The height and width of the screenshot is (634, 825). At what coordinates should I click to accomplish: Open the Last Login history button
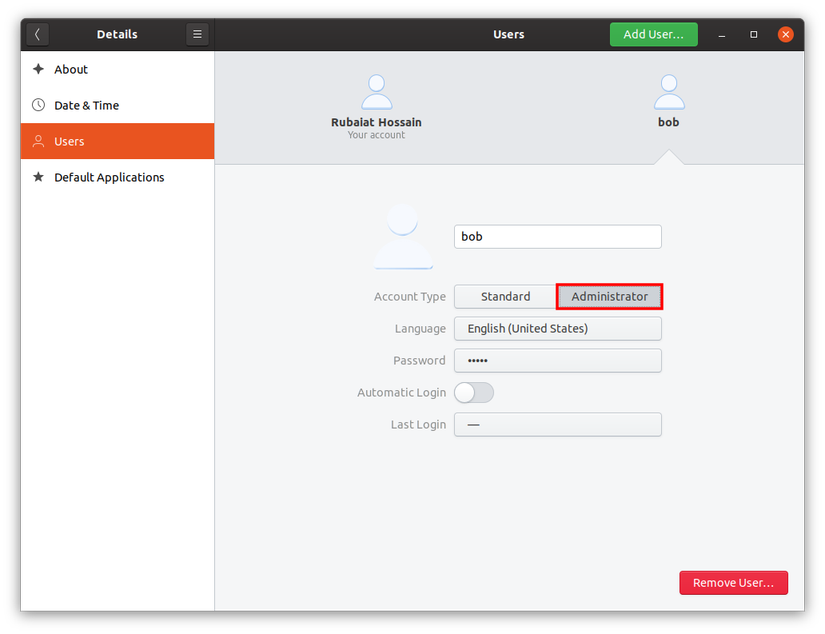558,425
